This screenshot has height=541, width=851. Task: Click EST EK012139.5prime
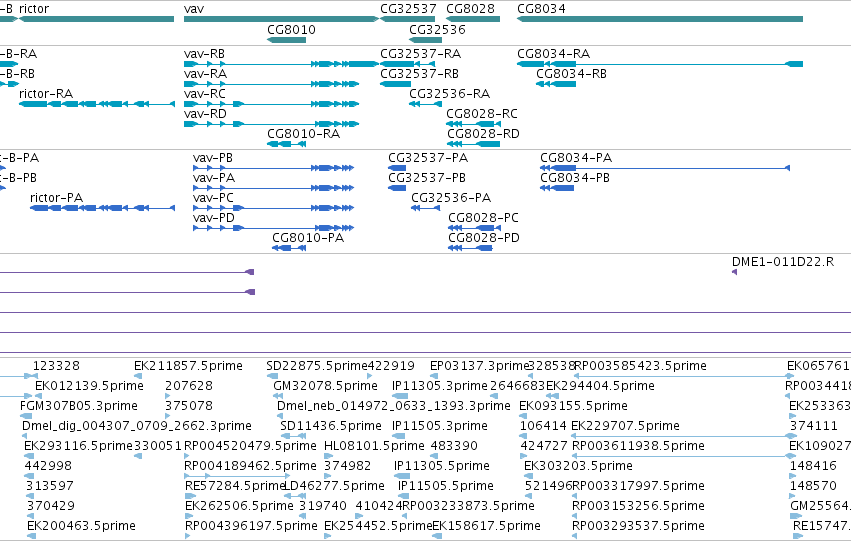click(x=39, y=396)
